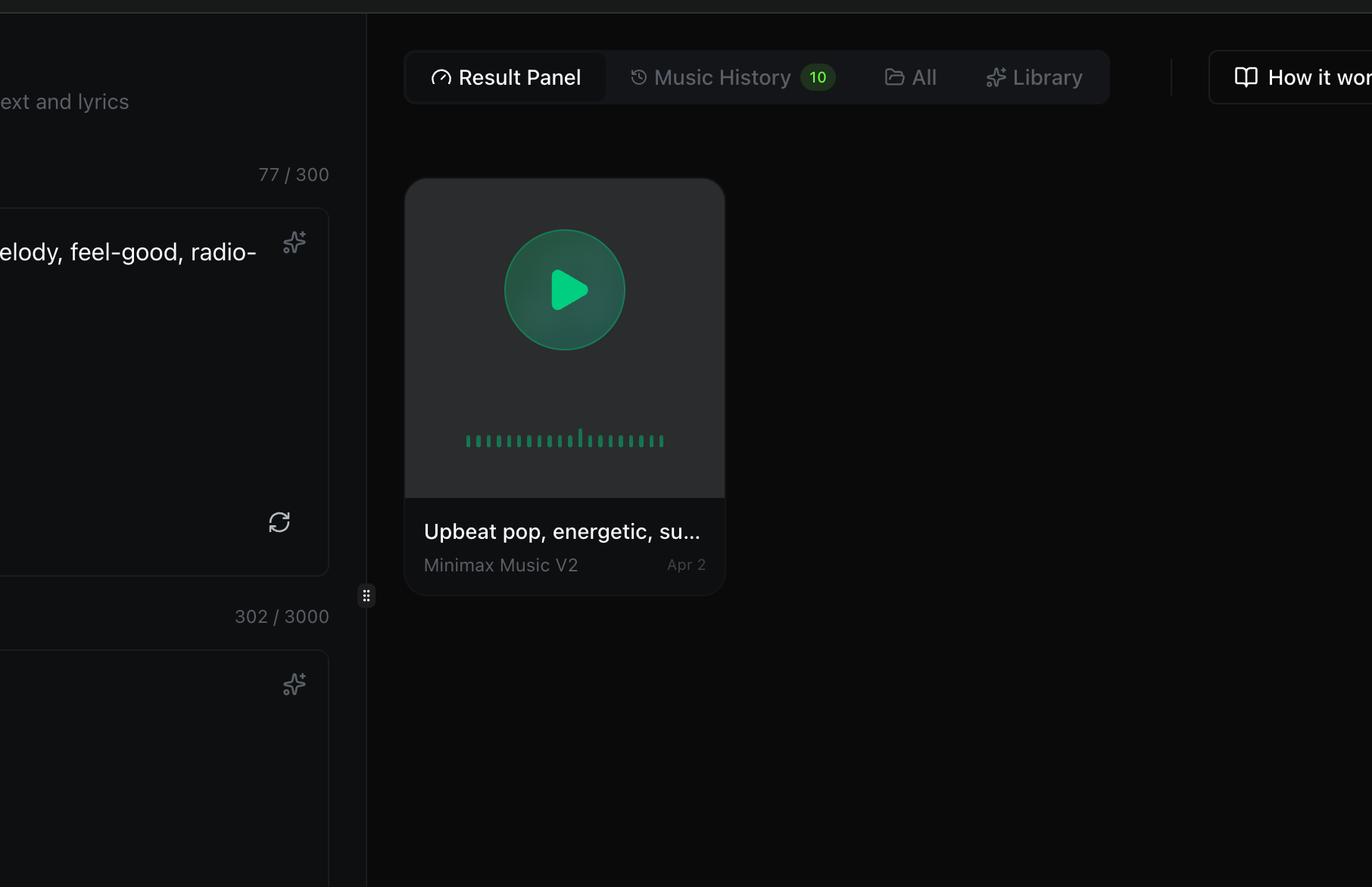Click the track title 'Upbeat pop, energetic'

tap(562, 531)
